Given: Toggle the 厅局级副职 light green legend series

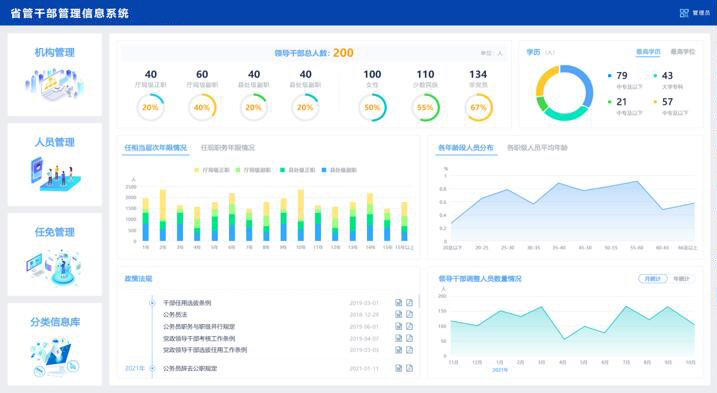Looking at the screenshot, I should click(x=252, y=170).
